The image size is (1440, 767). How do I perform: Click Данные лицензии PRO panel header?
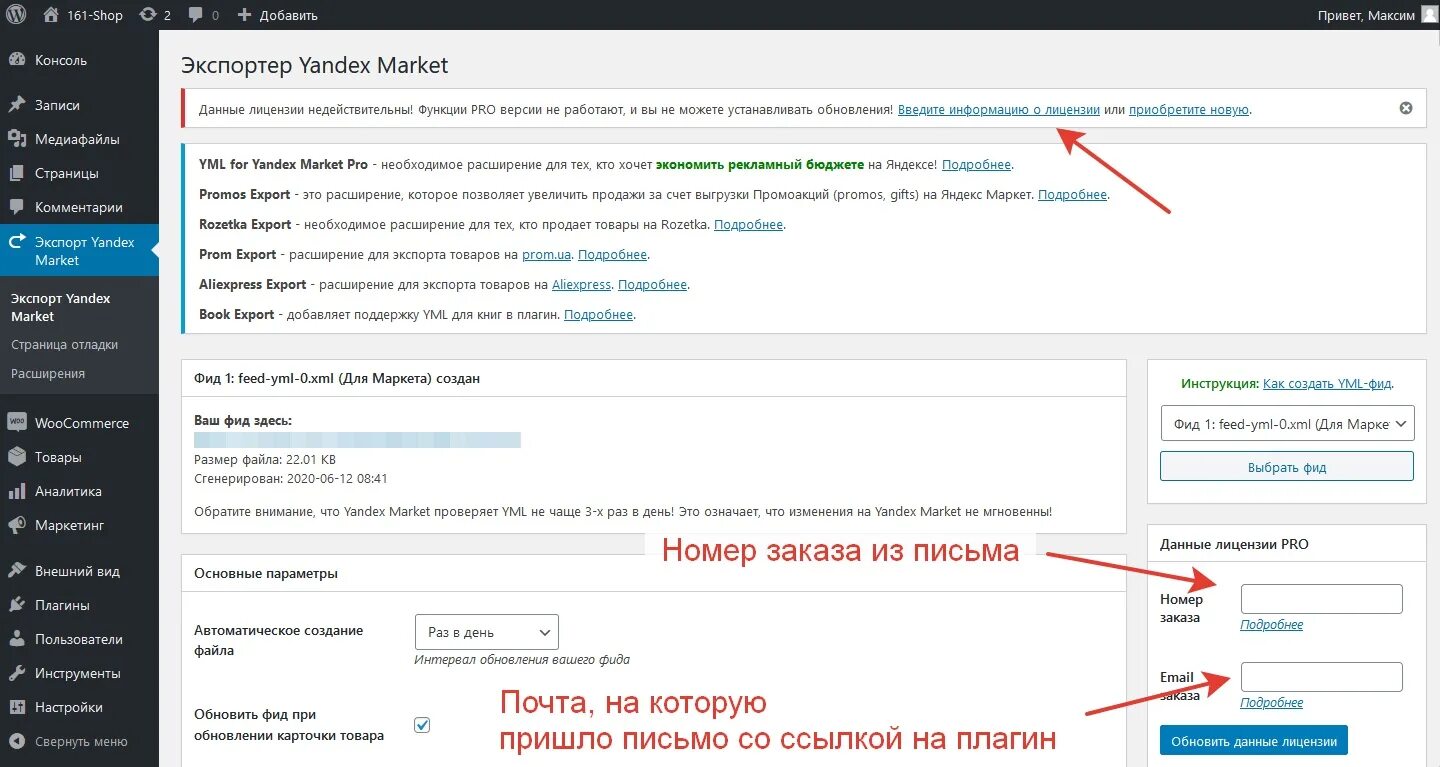pos(1234,544)
